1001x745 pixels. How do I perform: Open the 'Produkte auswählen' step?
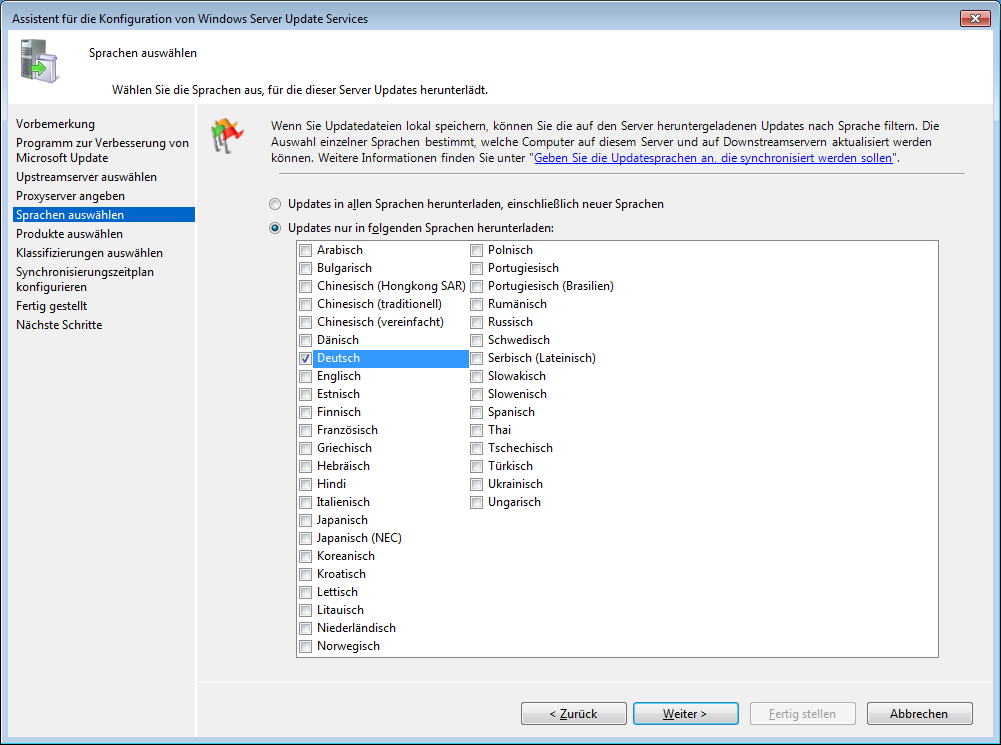pos(70,234)
